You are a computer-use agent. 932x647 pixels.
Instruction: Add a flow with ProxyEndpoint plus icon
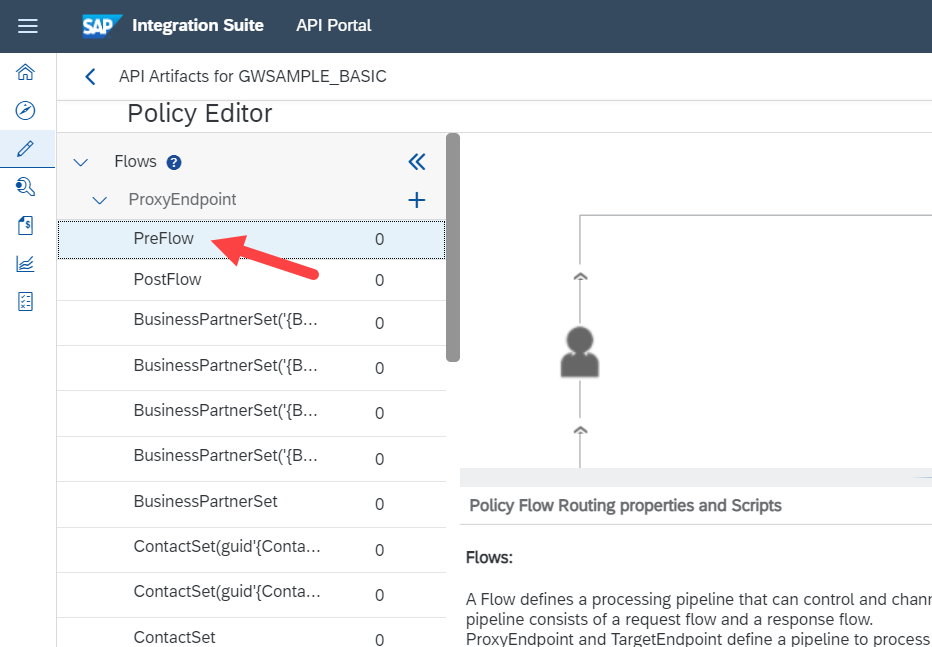pyautogui.click(x=417, y=200)
